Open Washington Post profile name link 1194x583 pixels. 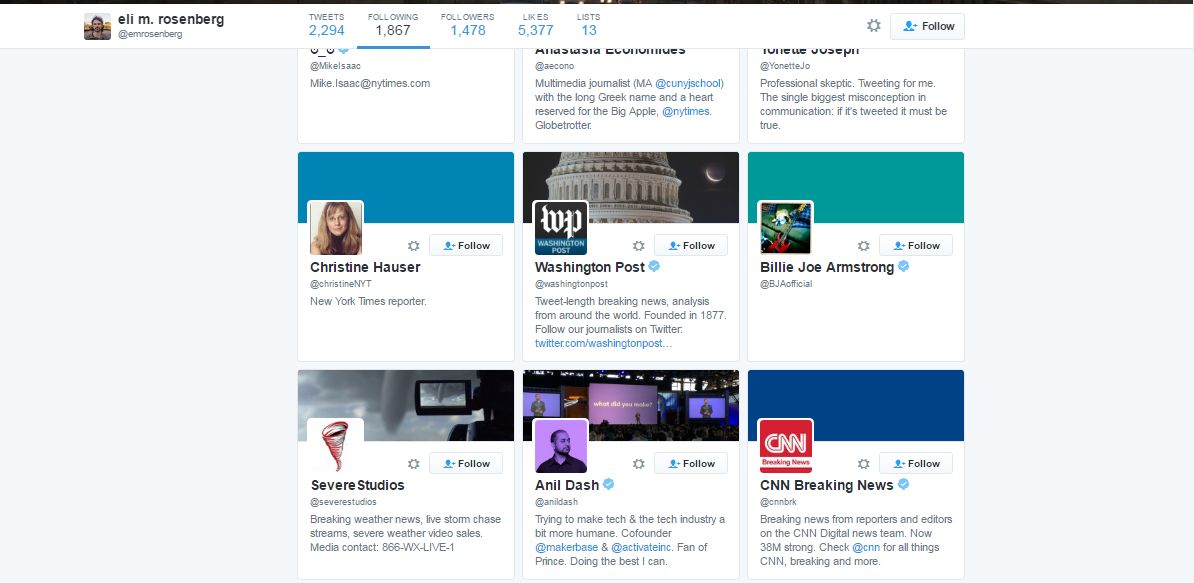(x=590, y=267)
